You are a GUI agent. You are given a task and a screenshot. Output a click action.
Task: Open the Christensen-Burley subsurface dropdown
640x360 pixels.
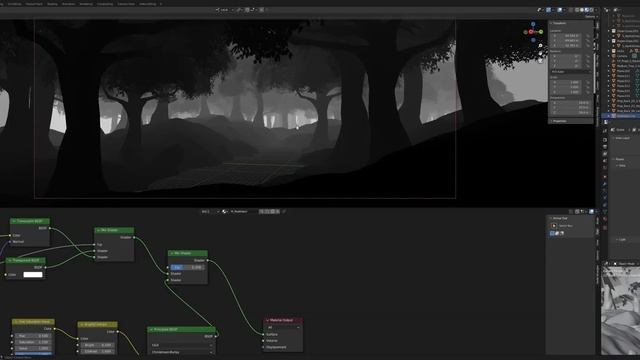[x=182, y=352]
